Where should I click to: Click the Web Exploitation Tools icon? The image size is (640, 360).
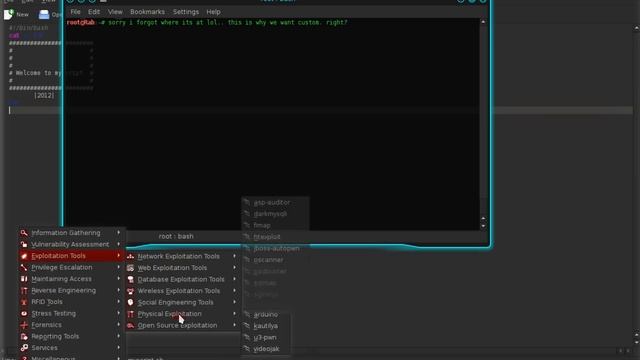131,268
